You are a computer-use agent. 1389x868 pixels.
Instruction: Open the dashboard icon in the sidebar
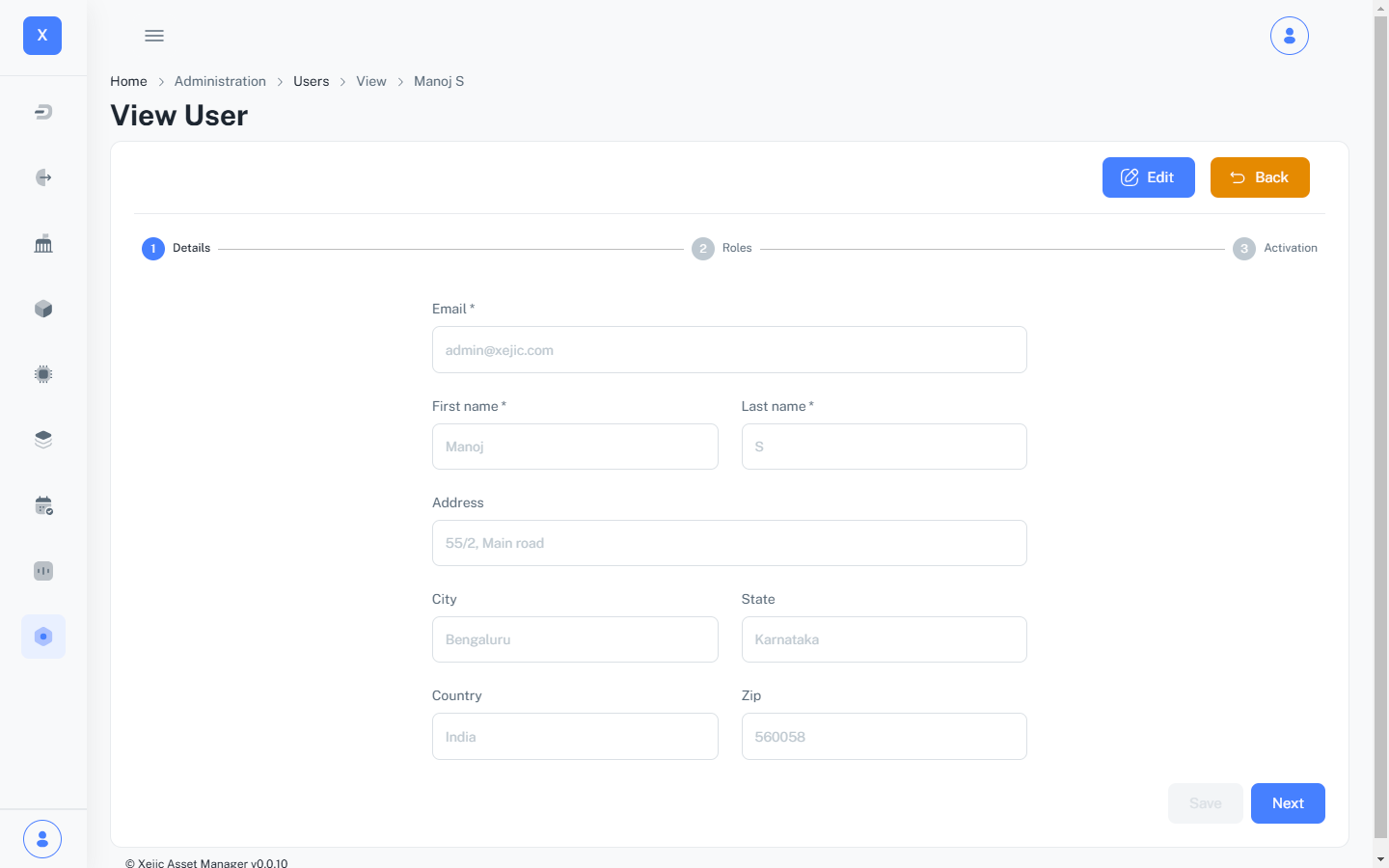tap(43, 112)
